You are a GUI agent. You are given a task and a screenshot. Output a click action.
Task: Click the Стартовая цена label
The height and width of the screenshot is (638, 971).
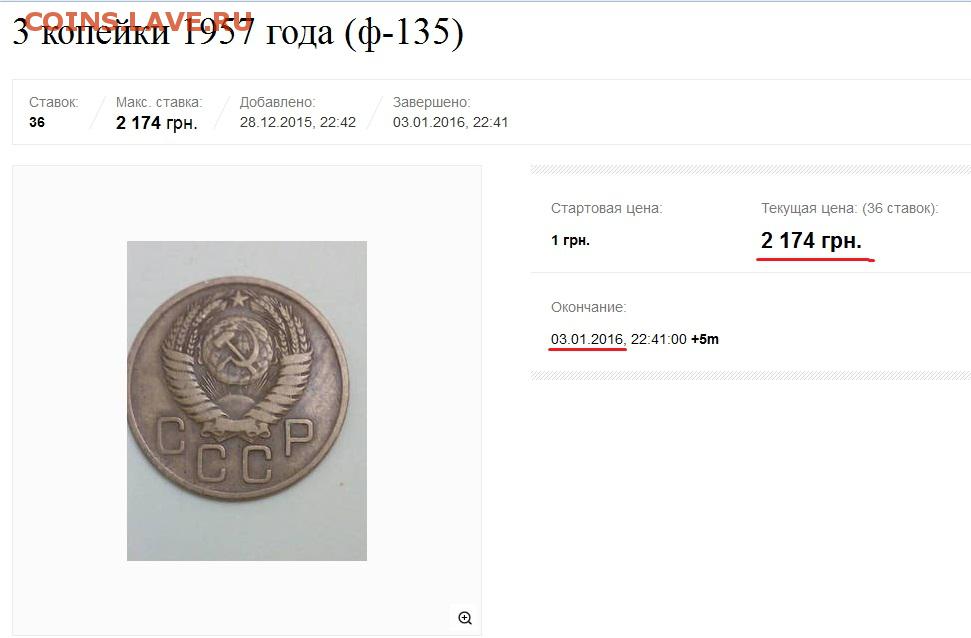click(x=606, y=208)
